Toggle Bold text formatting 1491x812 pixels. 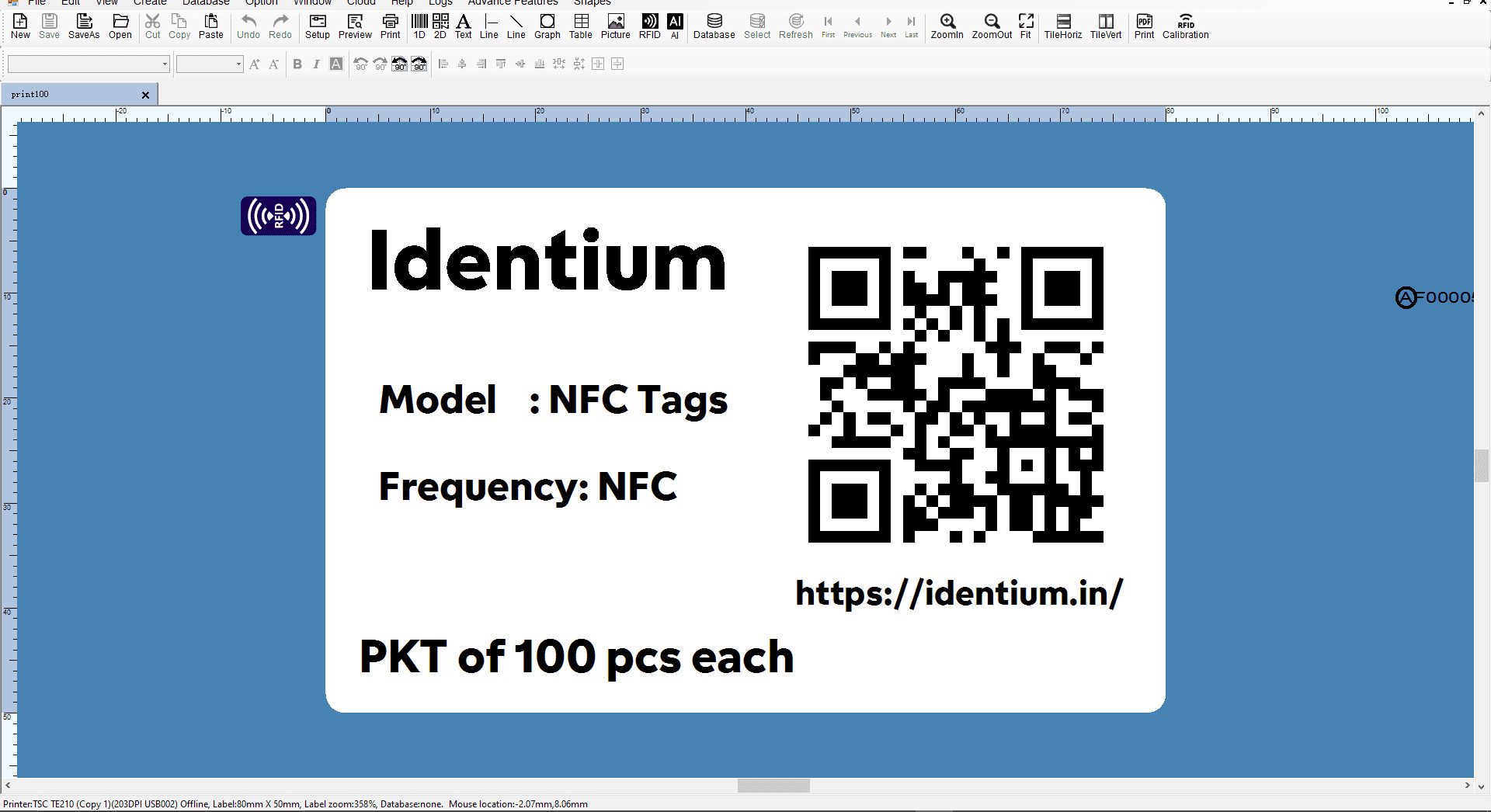(297, 64)
